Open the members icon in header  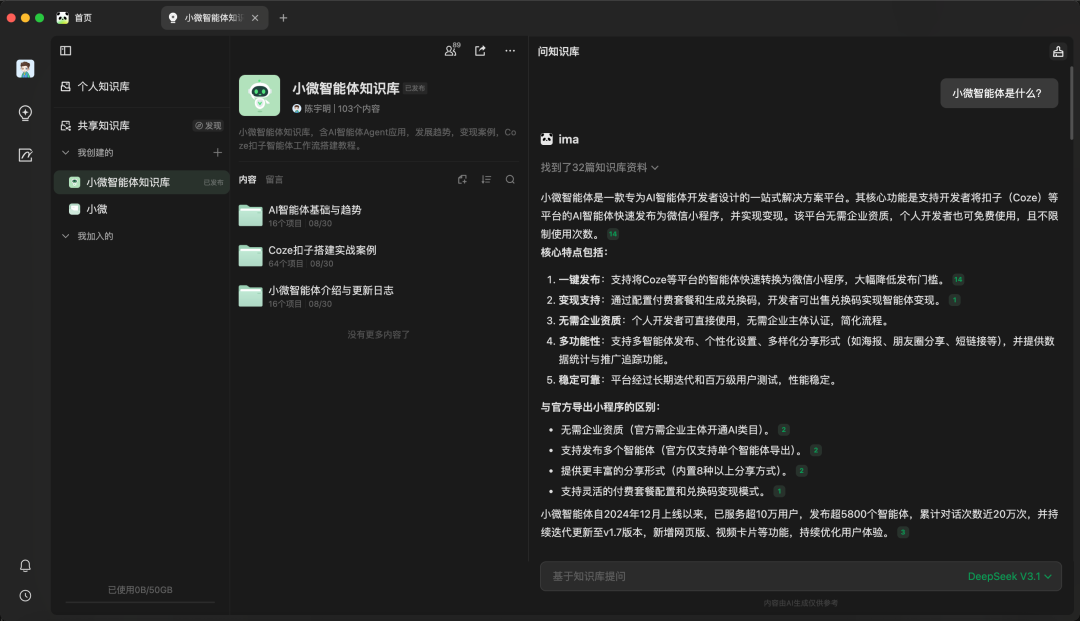click(452, 51)
